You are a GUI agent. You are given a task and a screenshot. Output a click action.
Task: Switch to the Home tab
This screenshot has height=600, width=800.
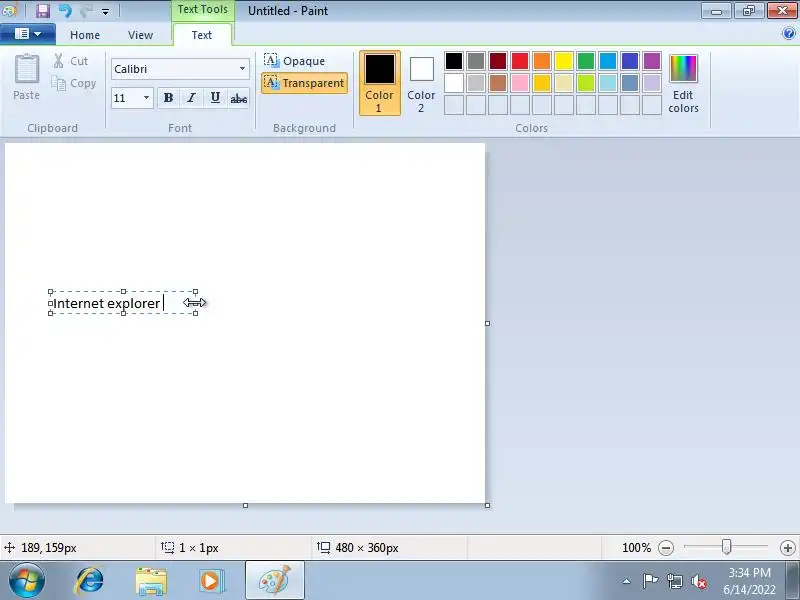click(85, 35)
